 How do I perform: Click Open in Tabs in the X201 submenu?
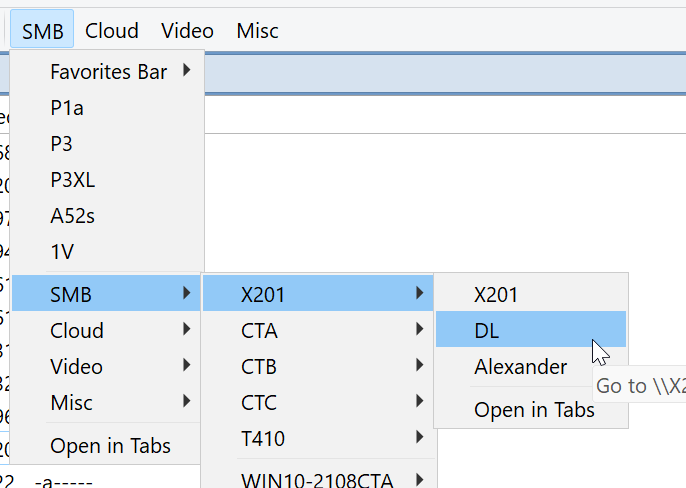pyautogui.click(x=534, y=410)
